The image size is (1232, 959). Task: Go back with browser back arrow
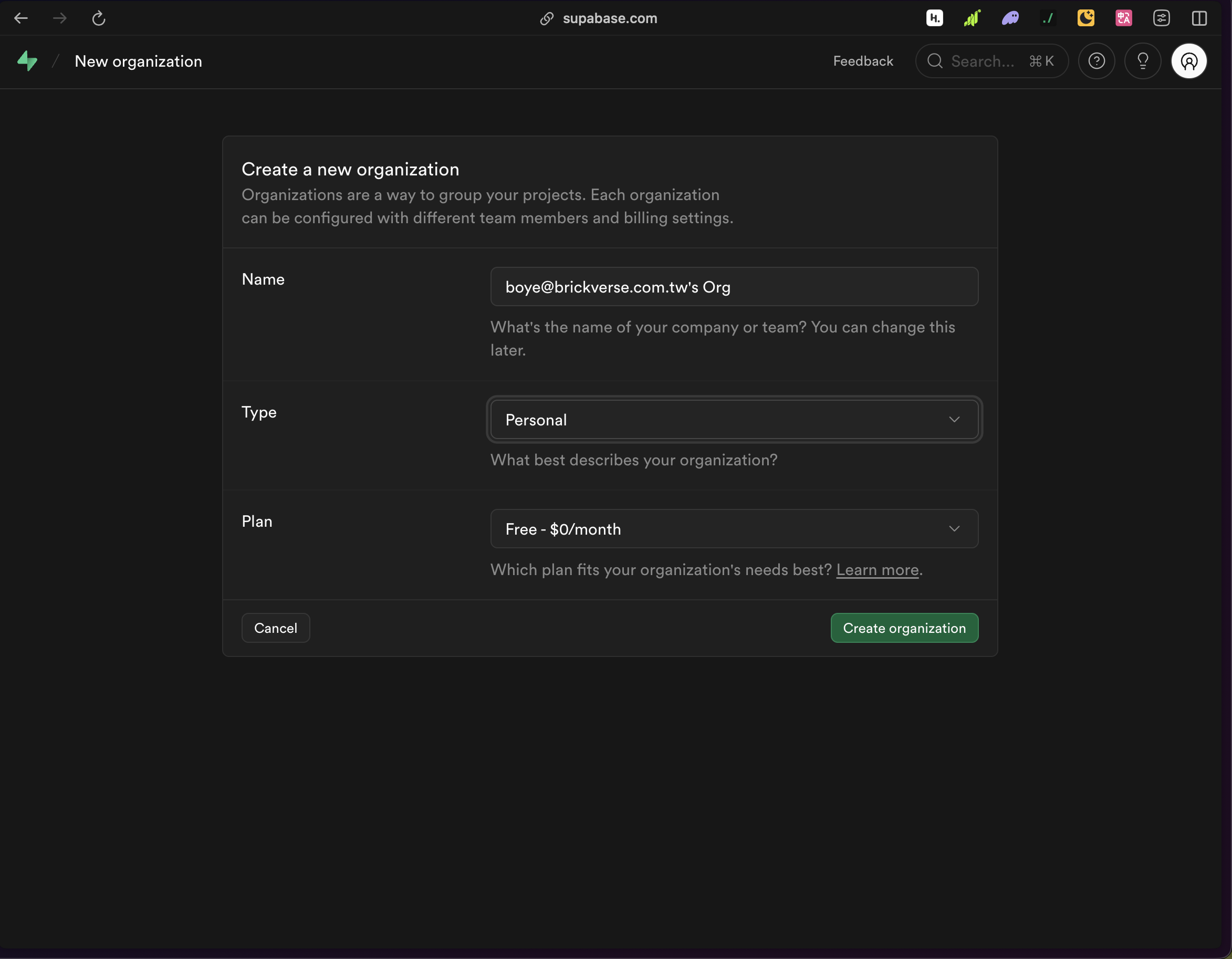21,18
